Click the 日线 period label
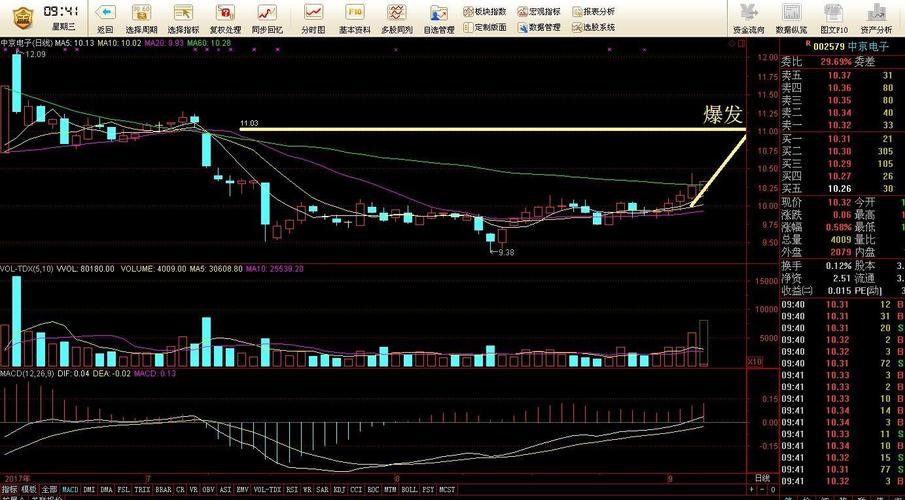The image size is (905, 500). [762, 479]
